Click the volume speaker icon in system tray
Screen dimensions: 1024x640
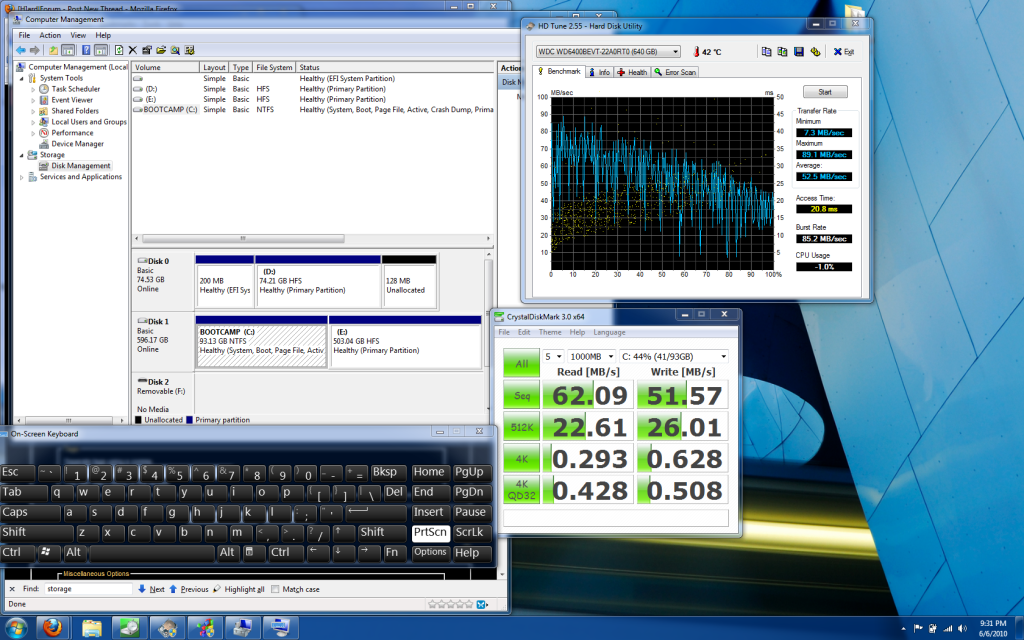pyautogui.click(x=962, y=629)
